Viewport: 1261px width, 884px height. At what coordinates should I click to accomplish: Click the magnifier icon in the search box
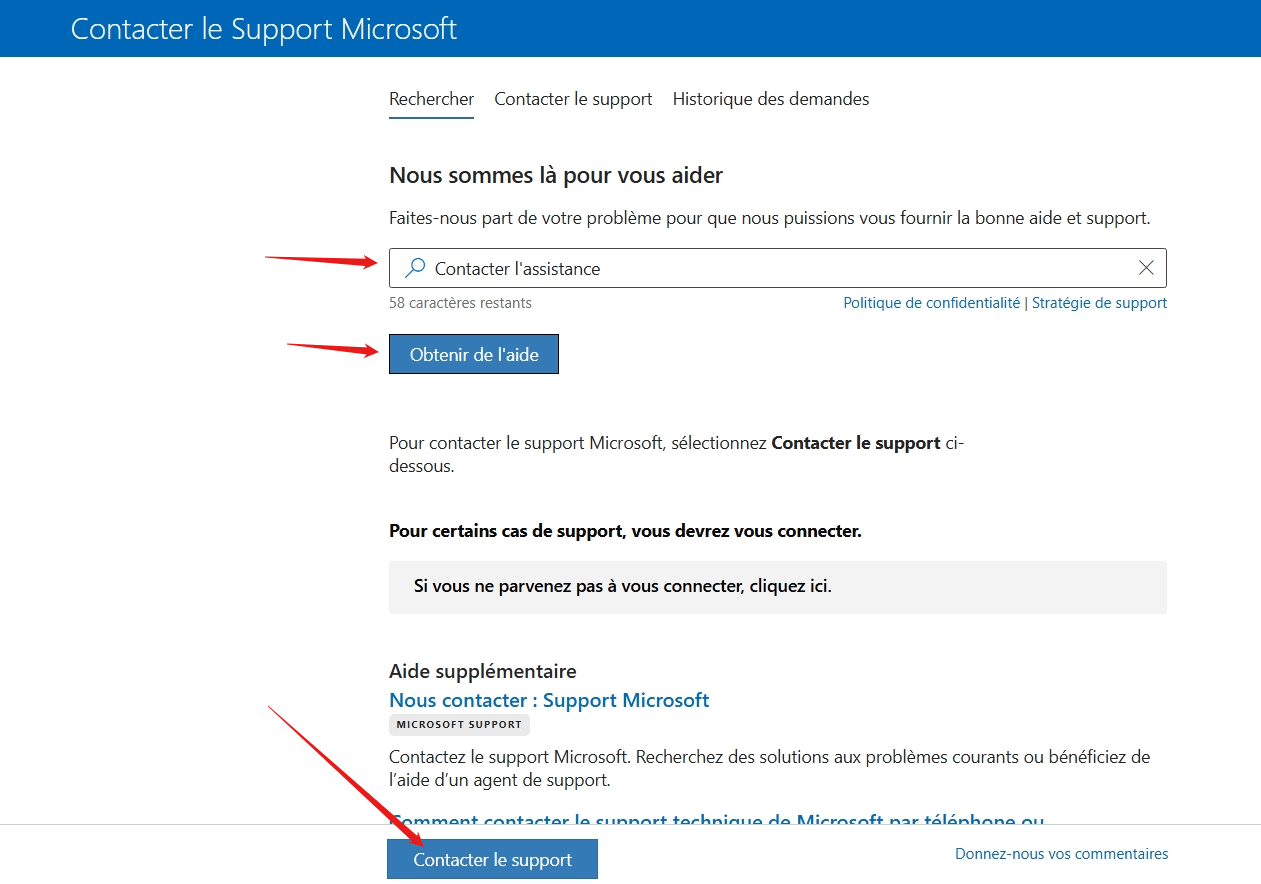(x=414, y=268)
